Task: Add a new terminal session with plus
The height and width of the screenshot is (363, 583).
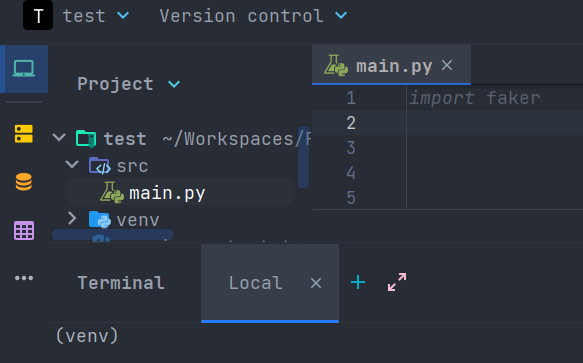Action: point(358,282)
